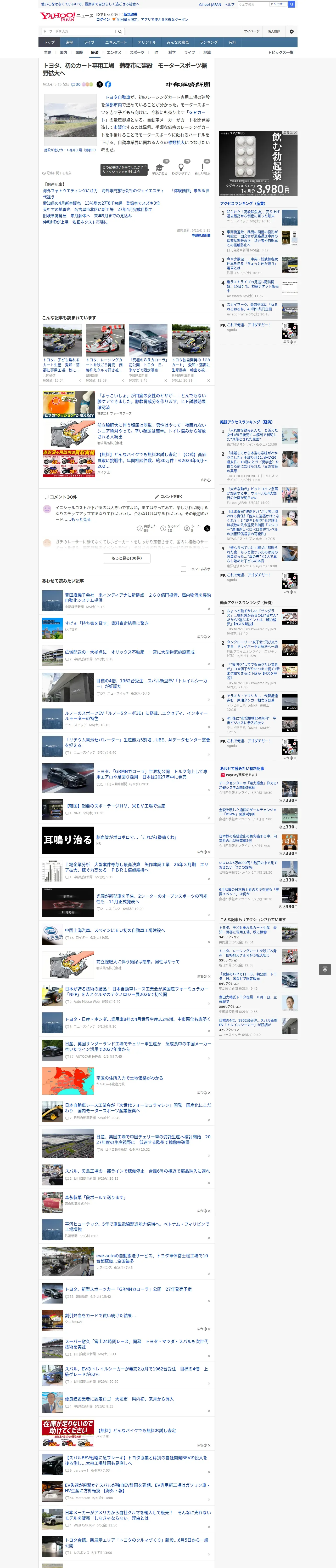Click the ウェブ検索 input field
Screen dimensions: 336x1568
[x=253, y=4]
